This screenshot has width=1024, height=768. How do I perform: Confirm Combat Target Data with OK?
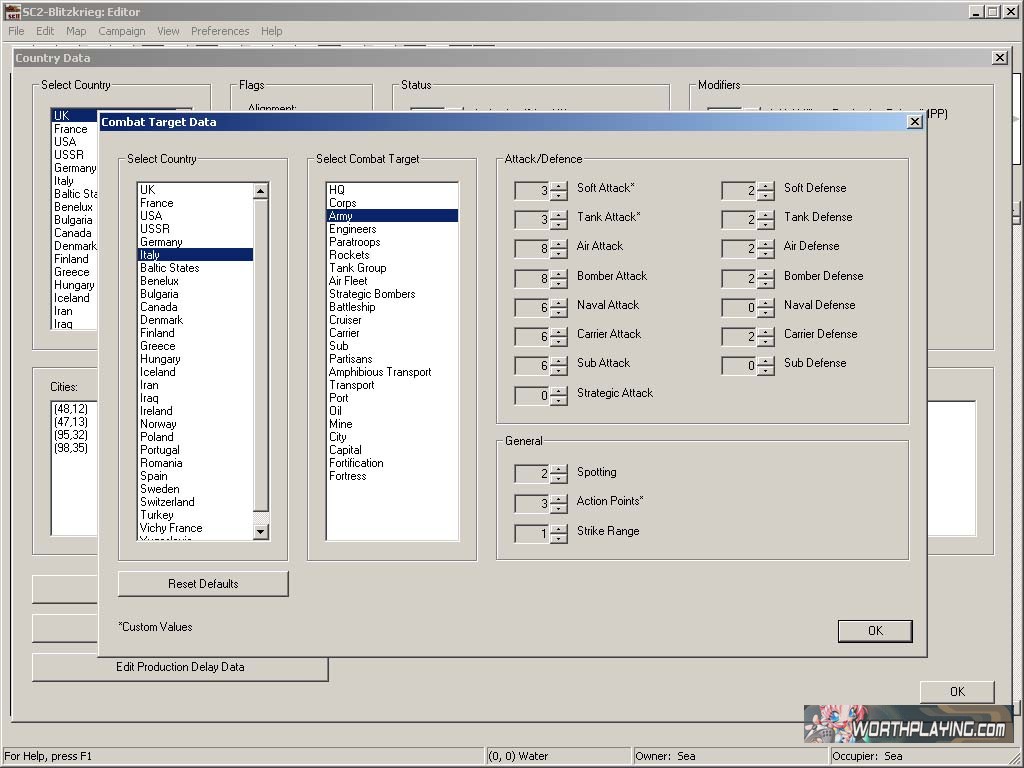(875, 631)
